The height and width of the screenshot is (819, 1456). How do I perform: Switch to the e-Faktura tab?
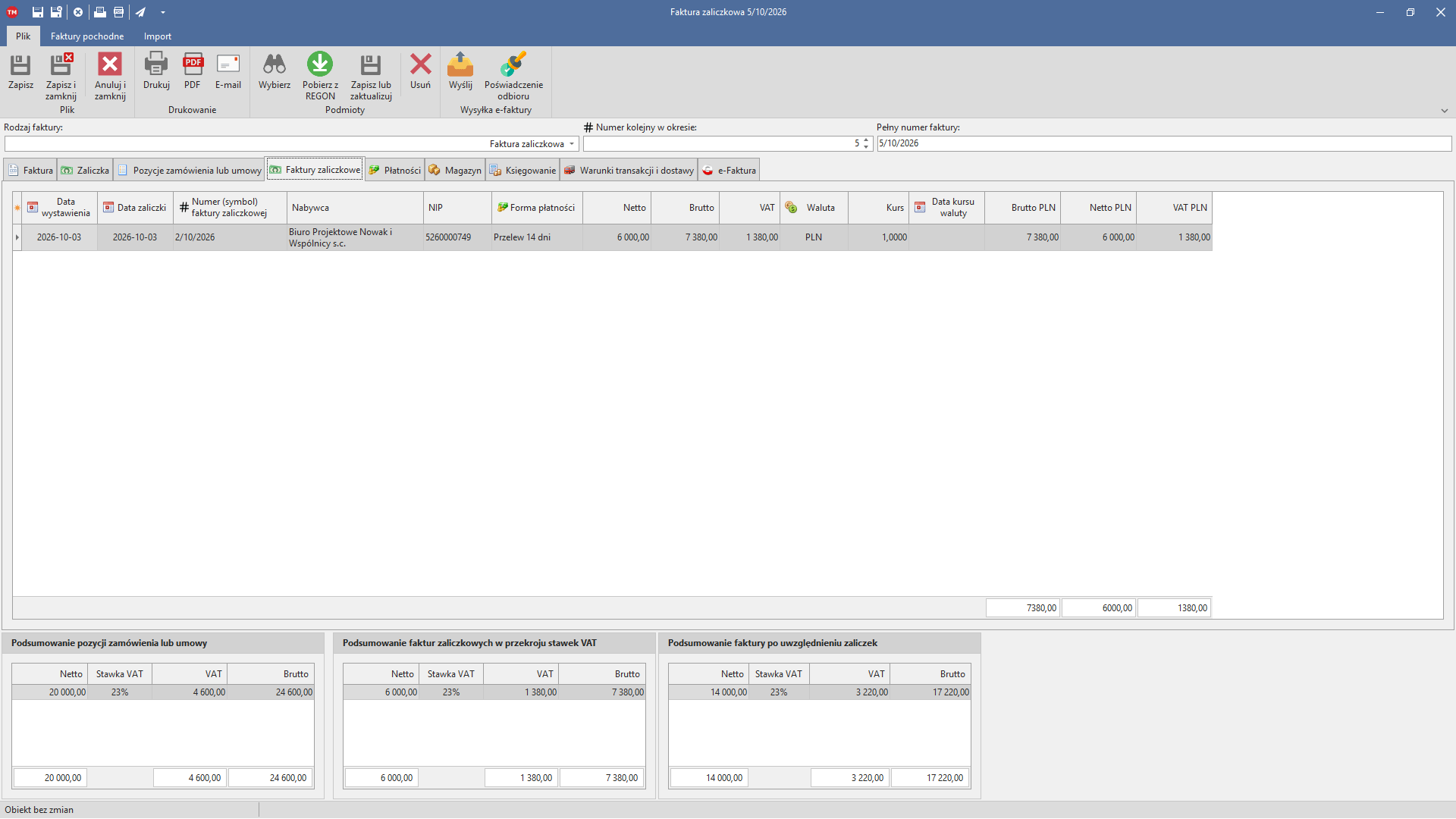pyautogui.click(x=729, y=170)
